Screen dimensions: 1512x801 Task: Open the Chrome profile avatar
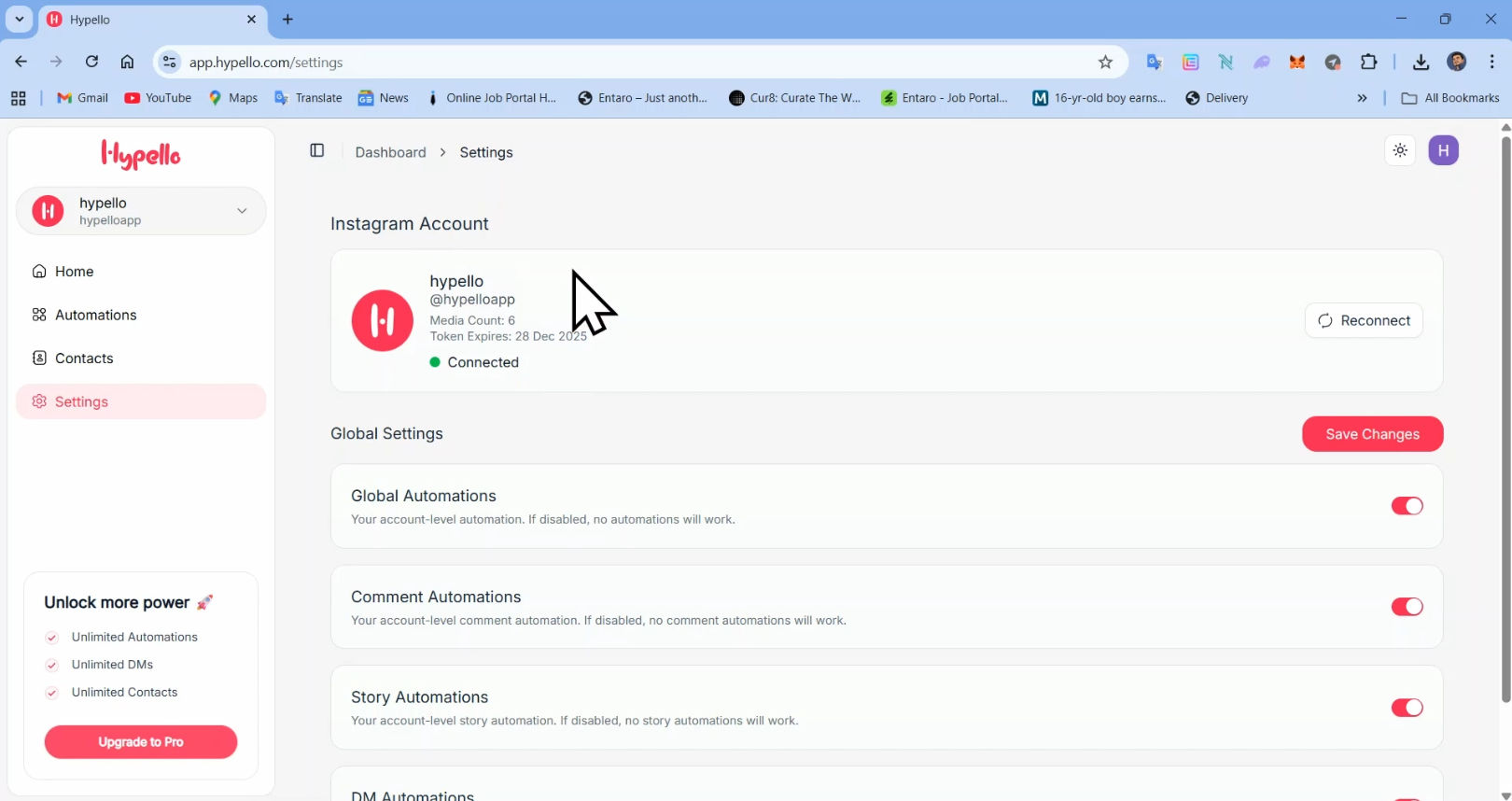pyautogui.click(x=1456, y=62)
